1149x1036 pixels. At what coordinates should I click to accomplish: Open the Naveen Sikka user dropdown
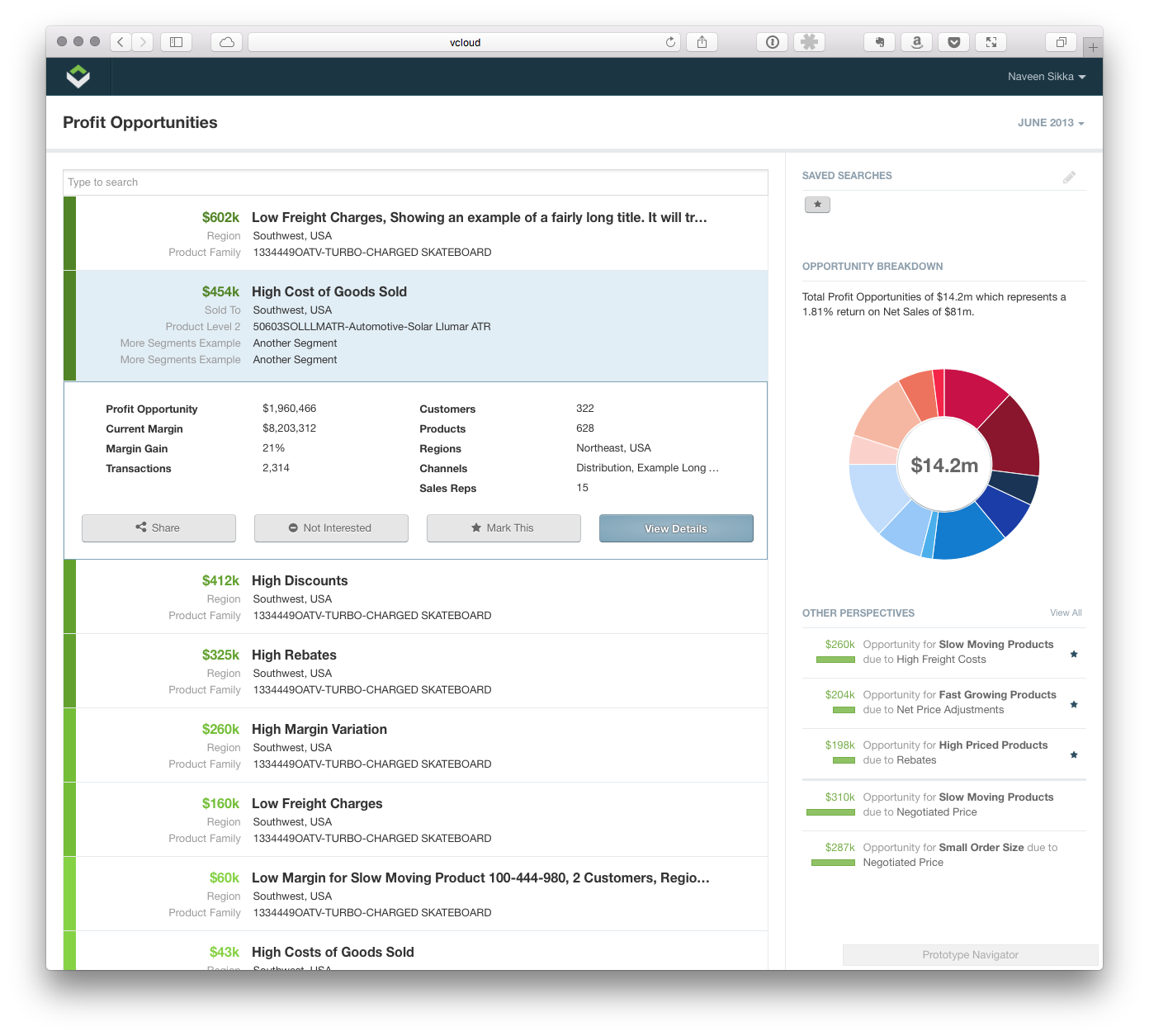point(1046,77)
